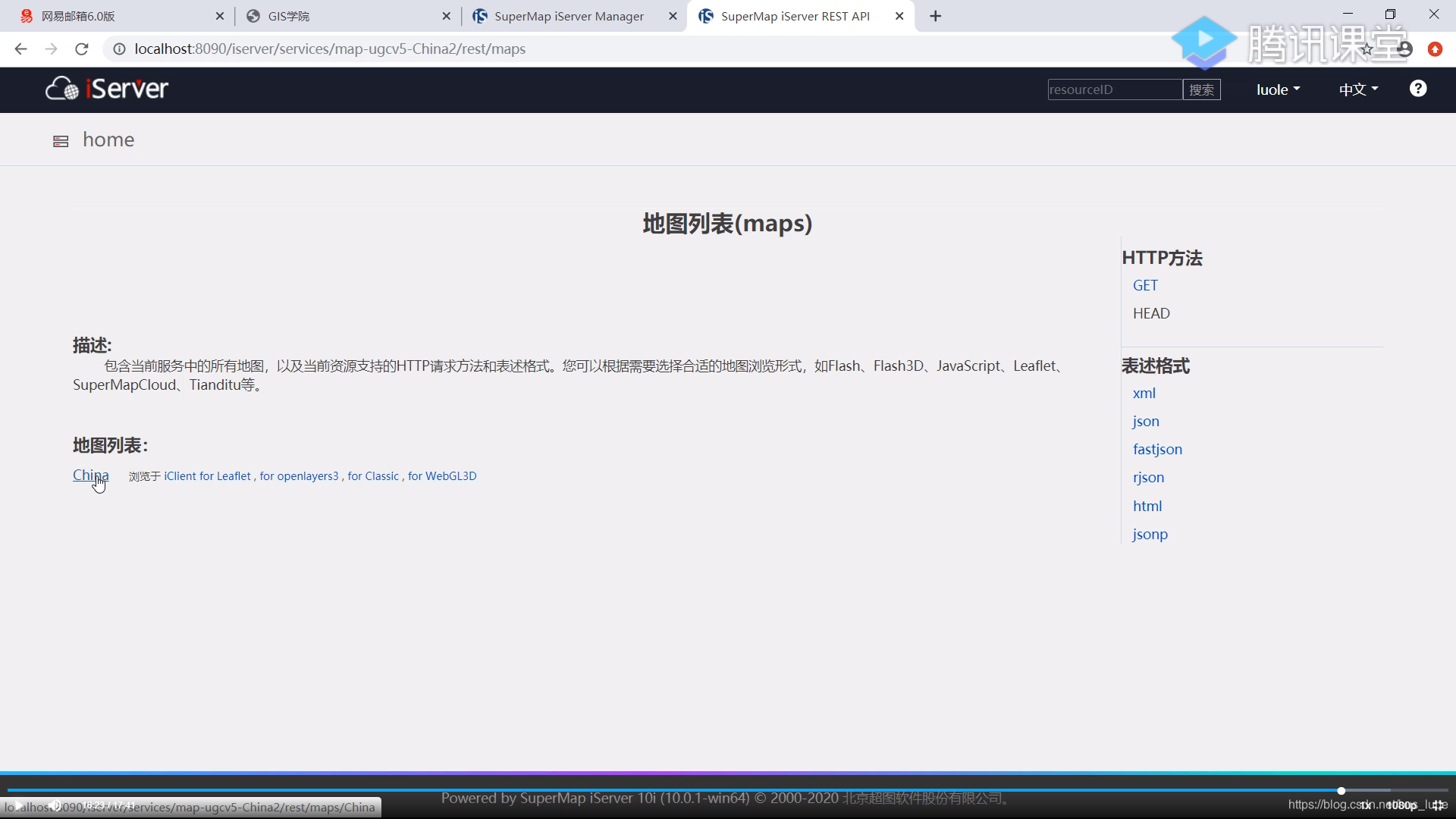Click the menu icon beside home

tap(61, 141)
